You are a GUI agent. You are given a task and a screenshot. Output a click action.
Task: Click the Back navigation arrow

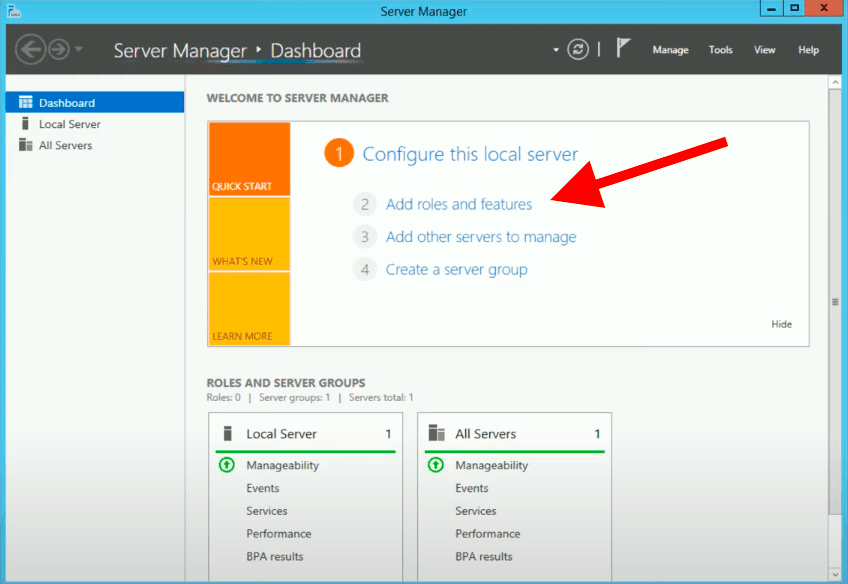click(x=30, y=50)
